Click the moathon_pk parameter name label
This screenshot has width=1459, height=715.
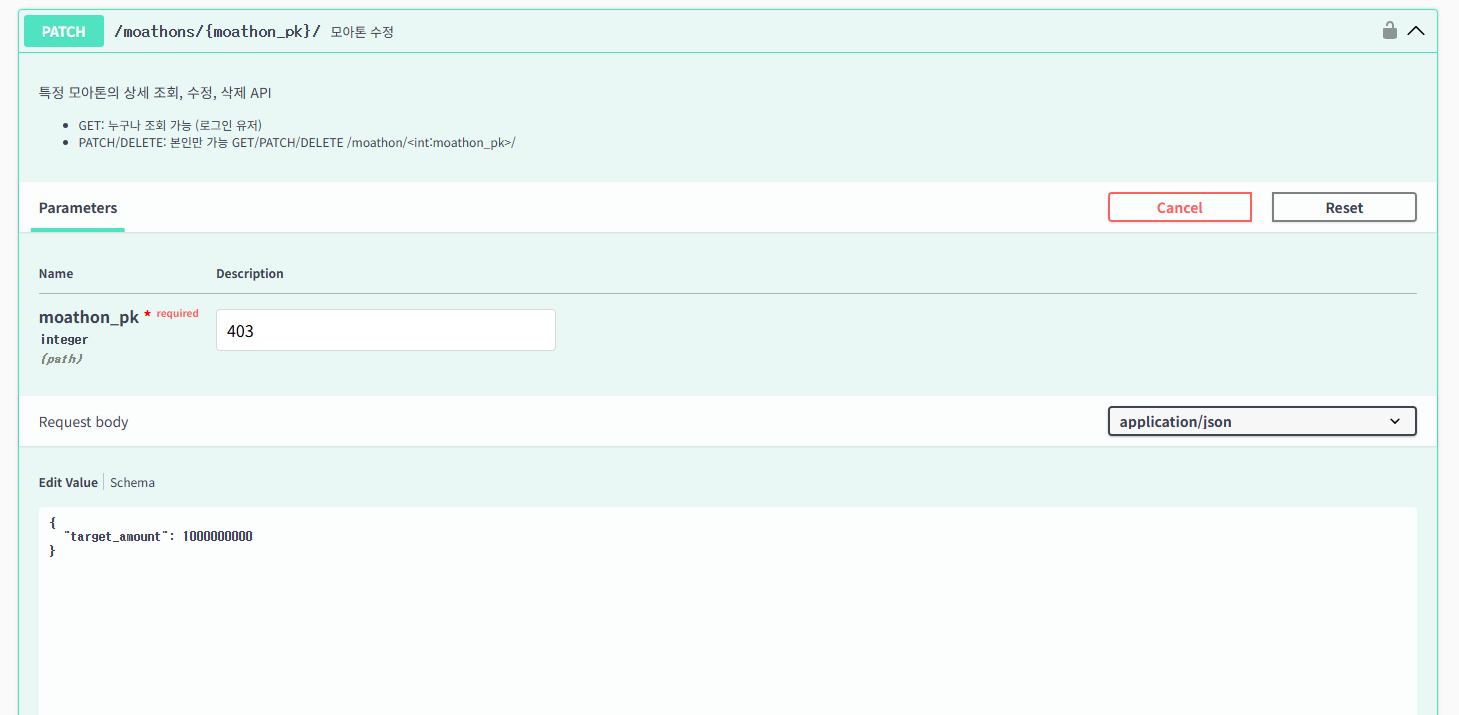click(x=89, y=317)
